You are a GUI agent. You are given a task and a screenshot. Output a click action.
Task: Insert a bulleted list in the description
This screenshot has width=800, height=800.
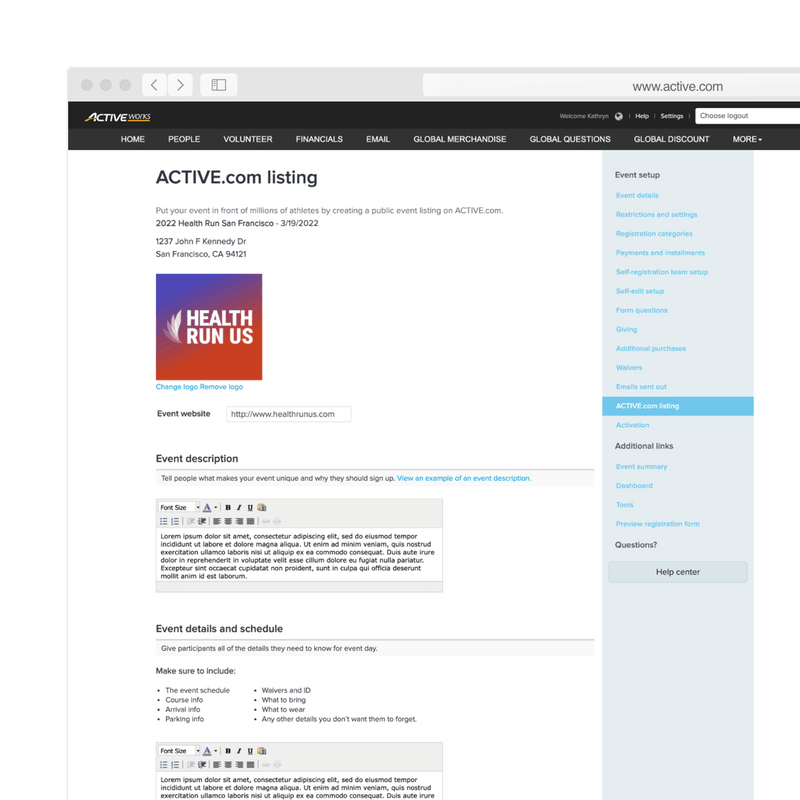163,521
